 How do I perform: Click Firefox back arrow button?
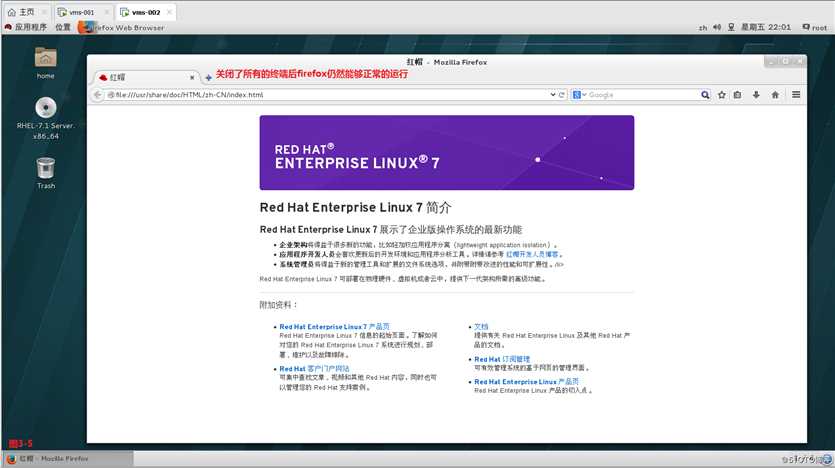(x=97, y=95)
